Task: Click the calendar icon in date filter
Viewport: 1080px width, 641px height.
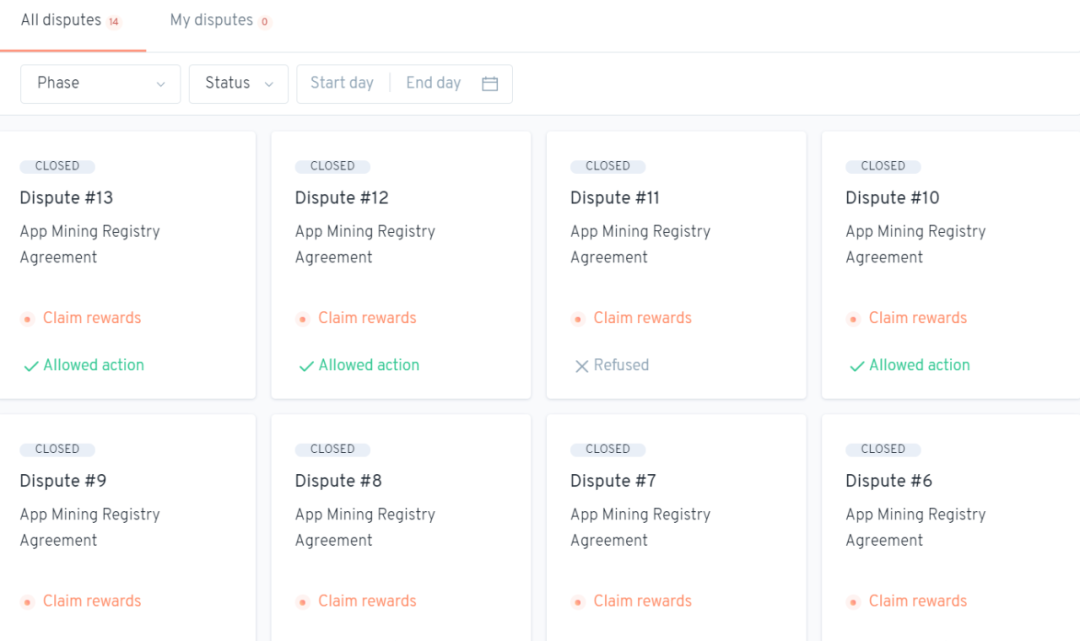Action: [490, 84]
